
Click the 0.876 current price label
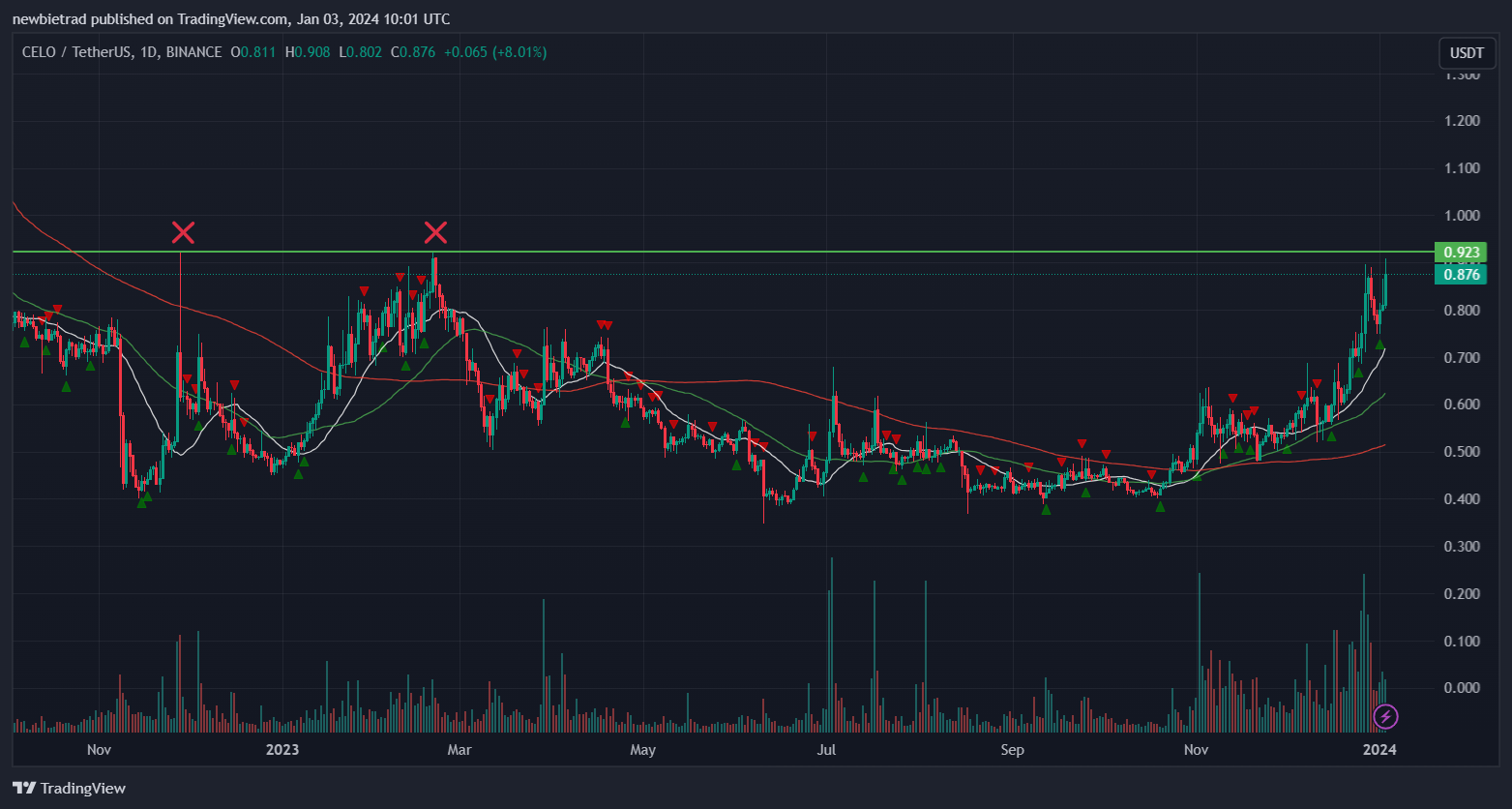tap(1461, 275)
